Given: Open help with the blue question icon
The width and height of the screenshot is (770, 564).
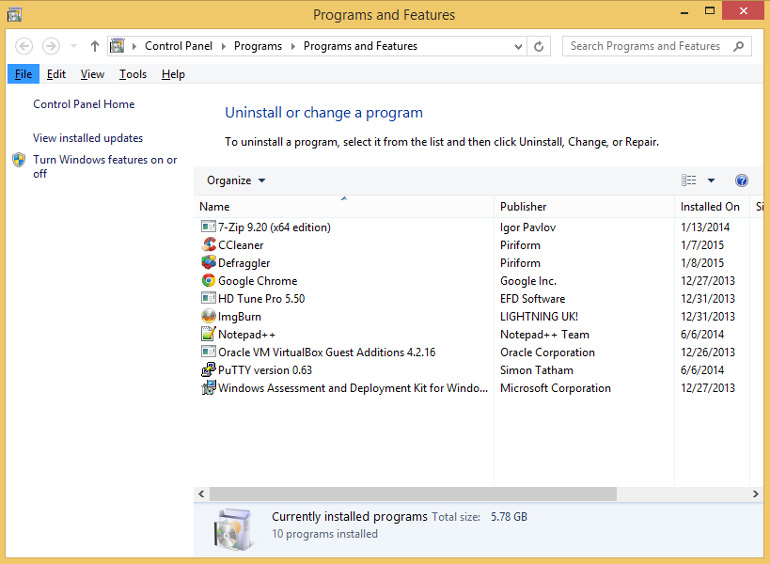Looking at the screenshot, I should (x=741, y=180).
